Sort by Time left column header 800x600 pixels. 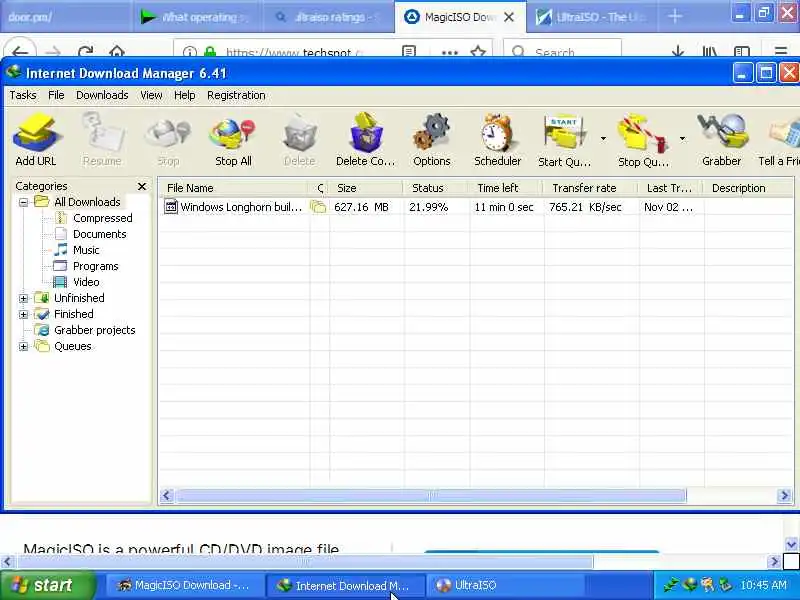click(506, 188)
